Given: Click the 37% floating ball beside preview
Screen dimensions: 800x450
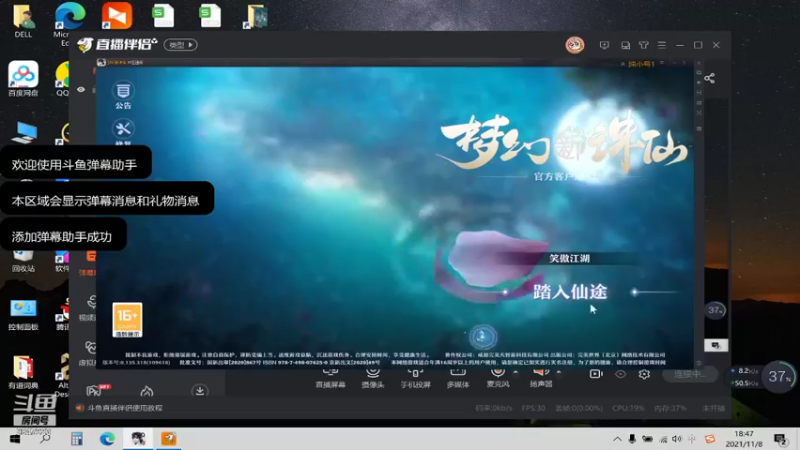Looking at the screenshot, I should pyautogui.click(x=715, y=310).
